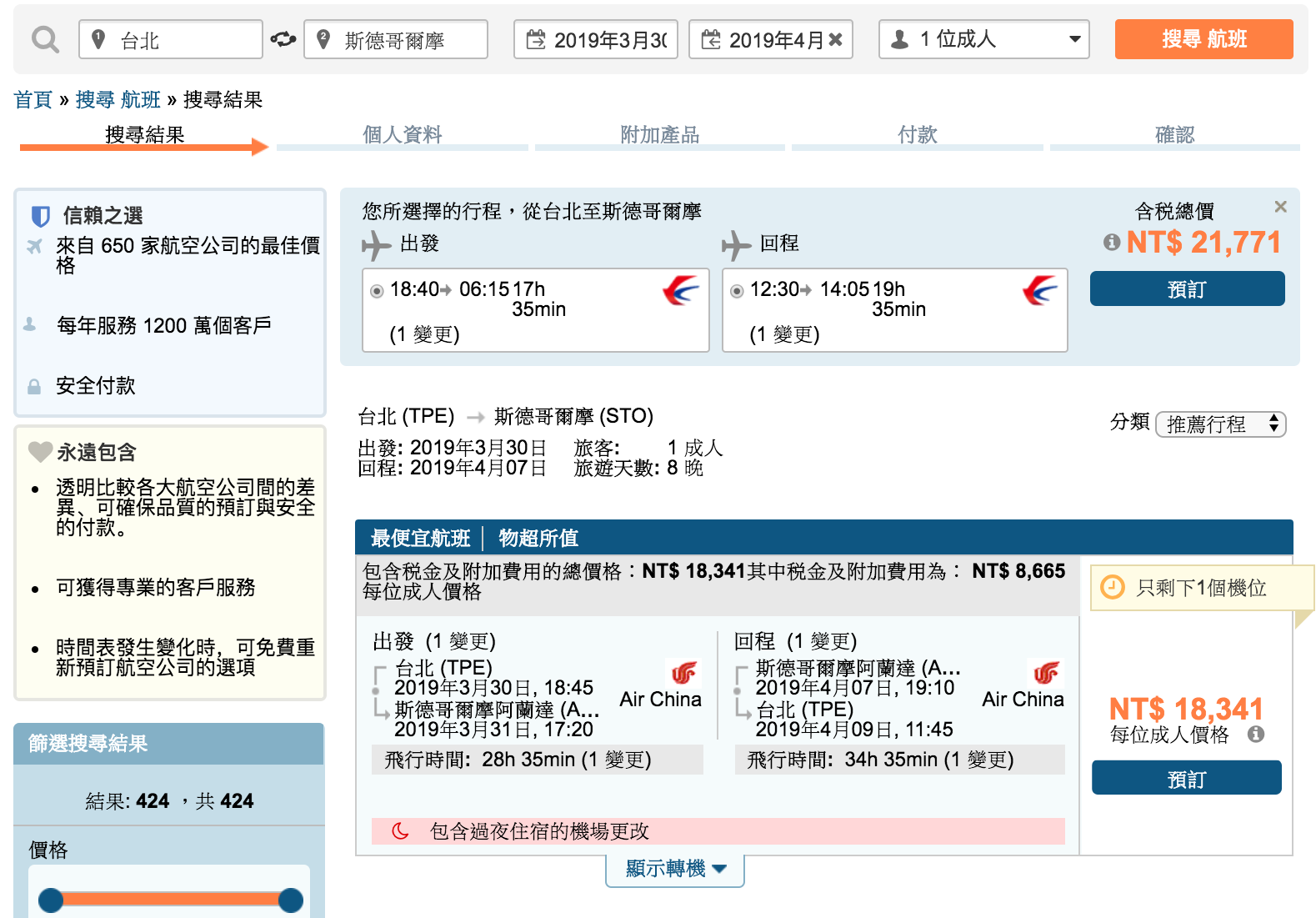This screenshot has height=918, width=1316.
Task: Open the 推薦行程 sort dropdown
Action: pos(1220,424)
